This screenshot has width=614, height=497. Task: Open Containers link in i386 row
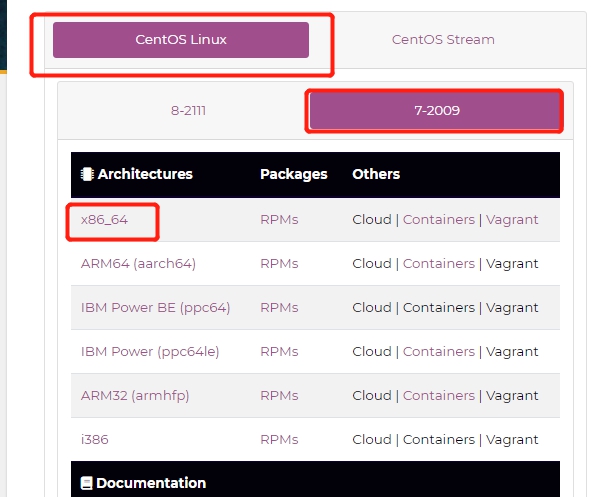tap(439, 440)
